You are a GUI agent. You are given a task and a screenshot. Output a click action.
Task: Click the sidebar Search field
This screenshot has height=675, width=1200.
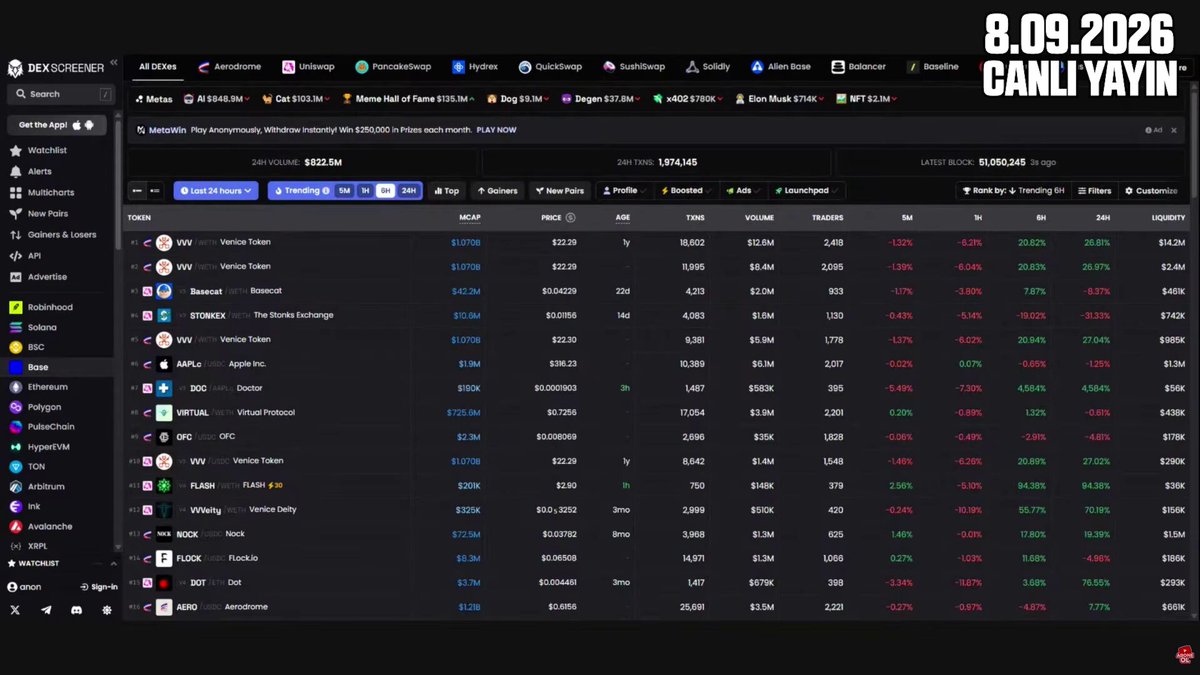pos(60,94)
